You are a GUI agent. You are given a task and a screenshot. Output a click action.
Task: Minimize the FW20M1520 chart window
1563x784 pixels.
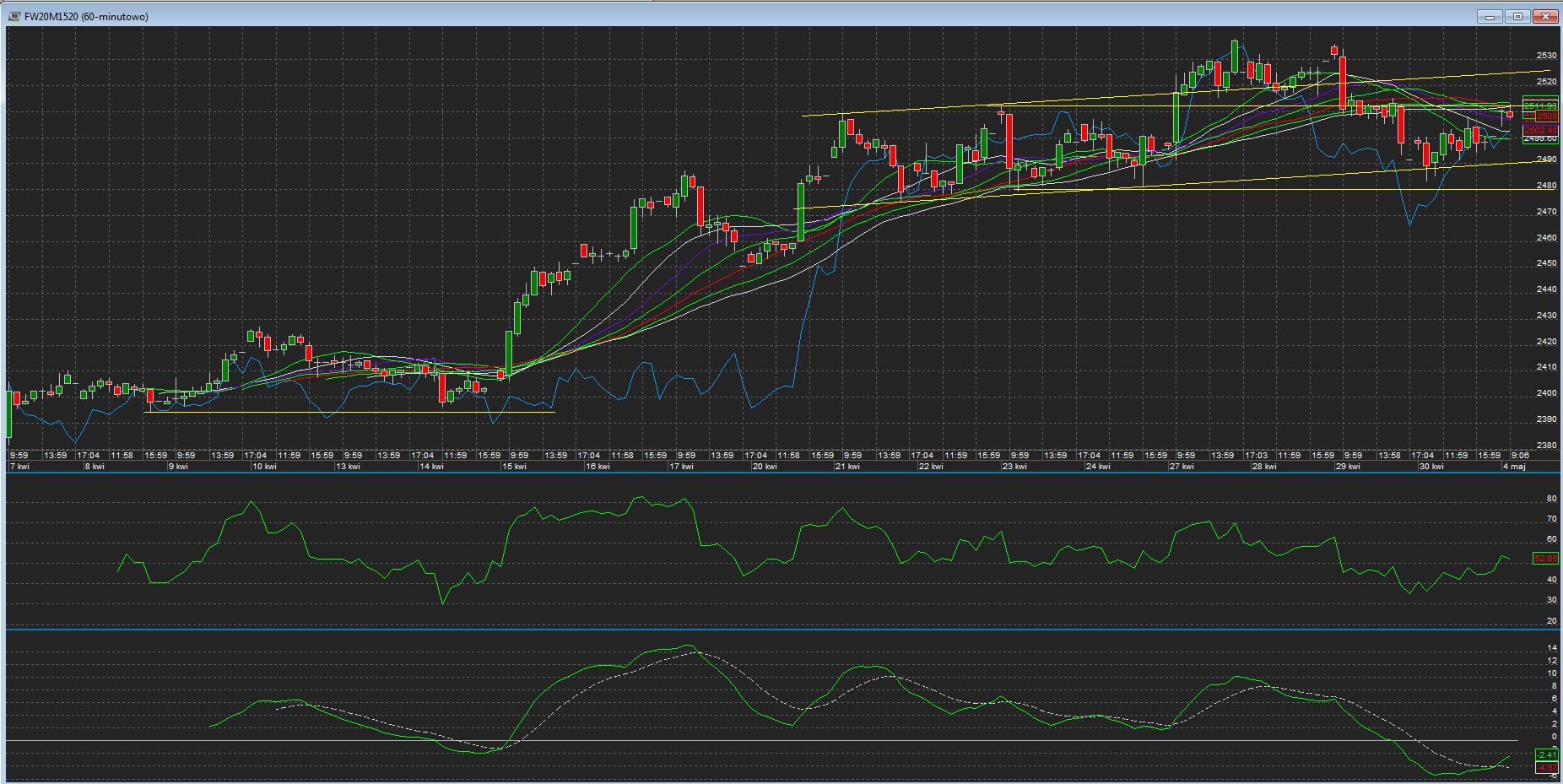click(x=1490, y=16)
